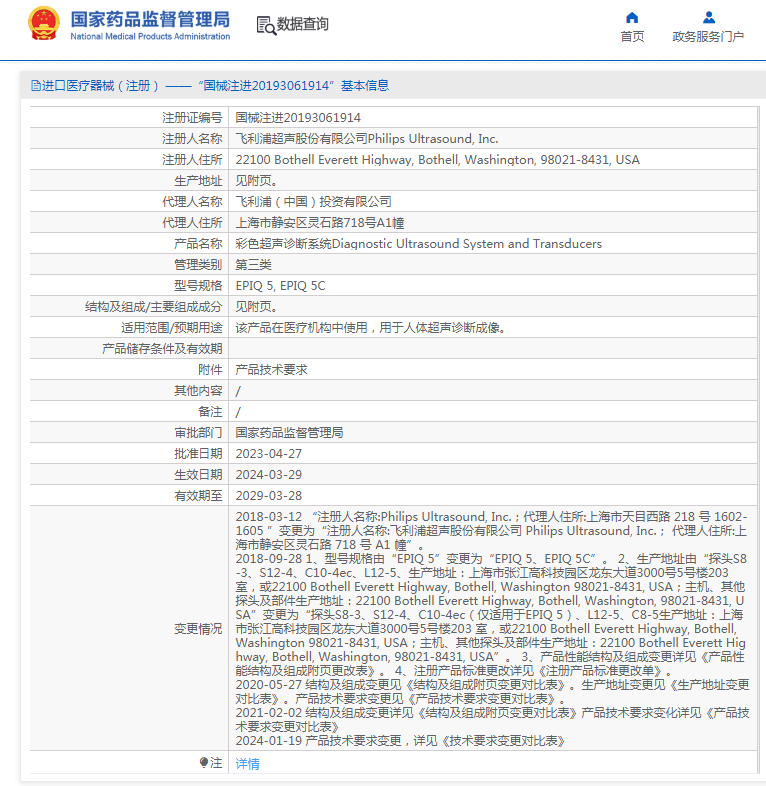Click 国家药品监督管理局 header title
This screenshot has width=766, height=786.
[150, 19]
